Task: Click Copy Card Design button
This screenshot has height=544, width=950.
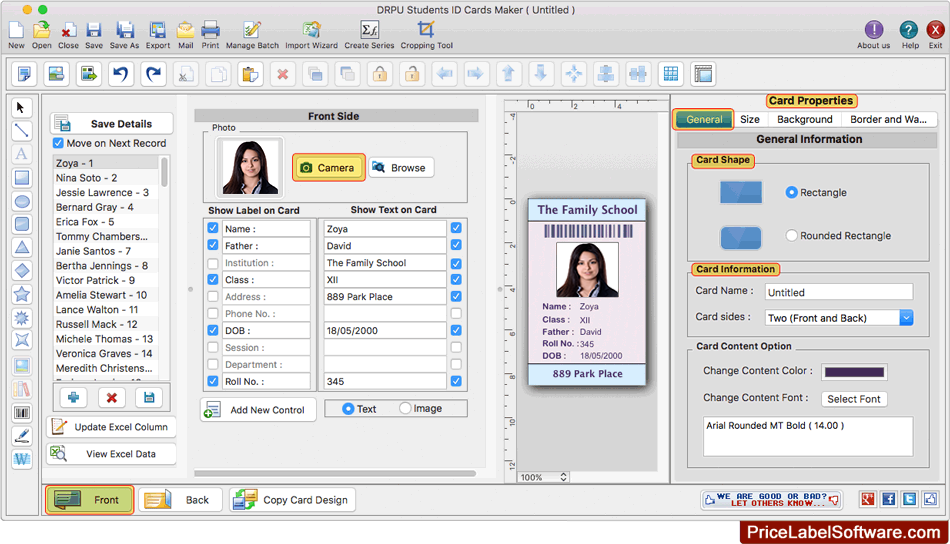Action: coord(293,500)
